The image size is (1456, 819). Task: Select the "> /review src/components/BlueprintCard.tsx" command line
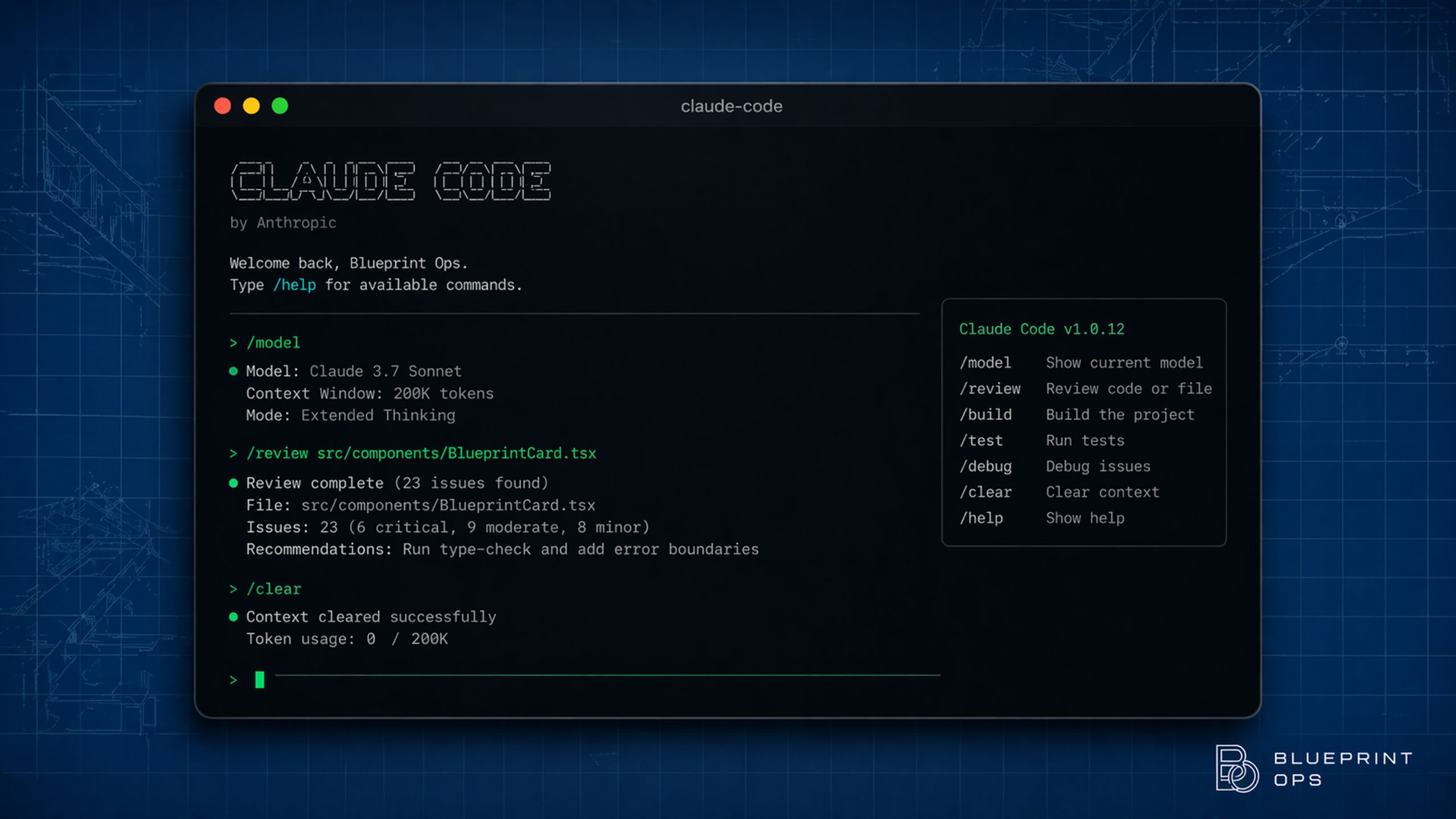(x=413, y=453)
